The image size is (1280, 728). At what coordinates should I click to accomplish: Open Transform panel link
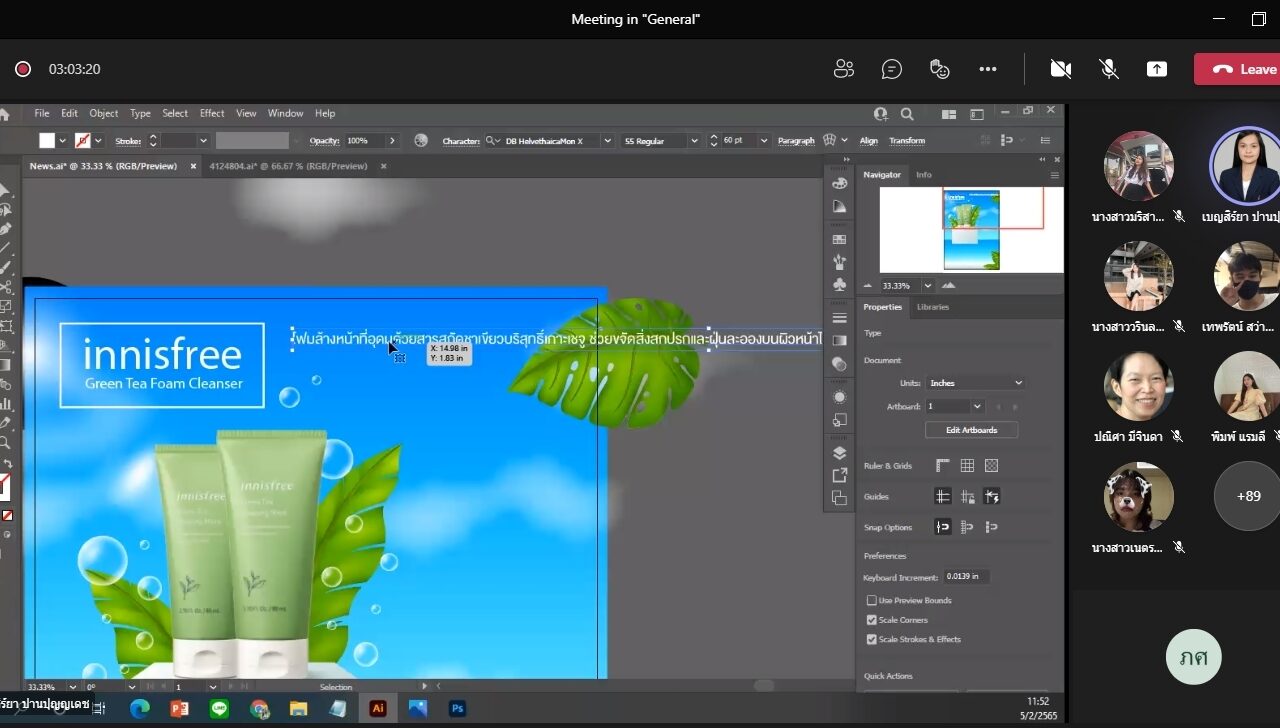tap(907, 141)
